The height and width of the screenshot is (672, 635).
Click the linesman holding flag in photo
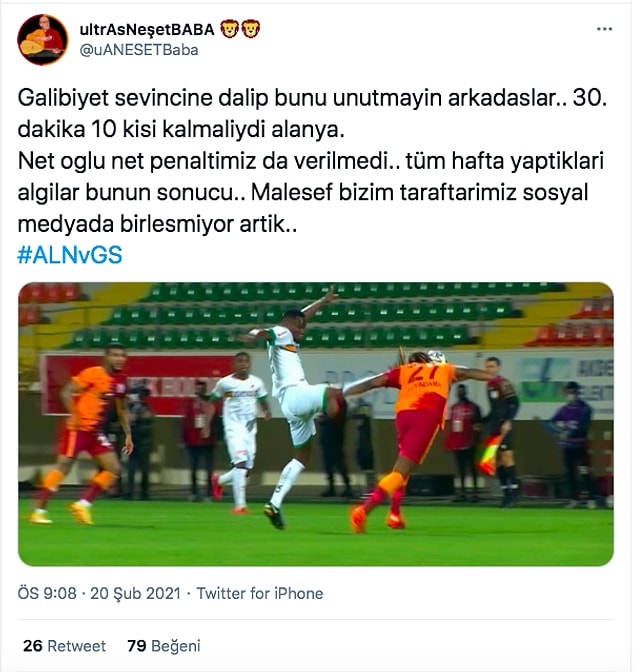click(x=499, y=429)
